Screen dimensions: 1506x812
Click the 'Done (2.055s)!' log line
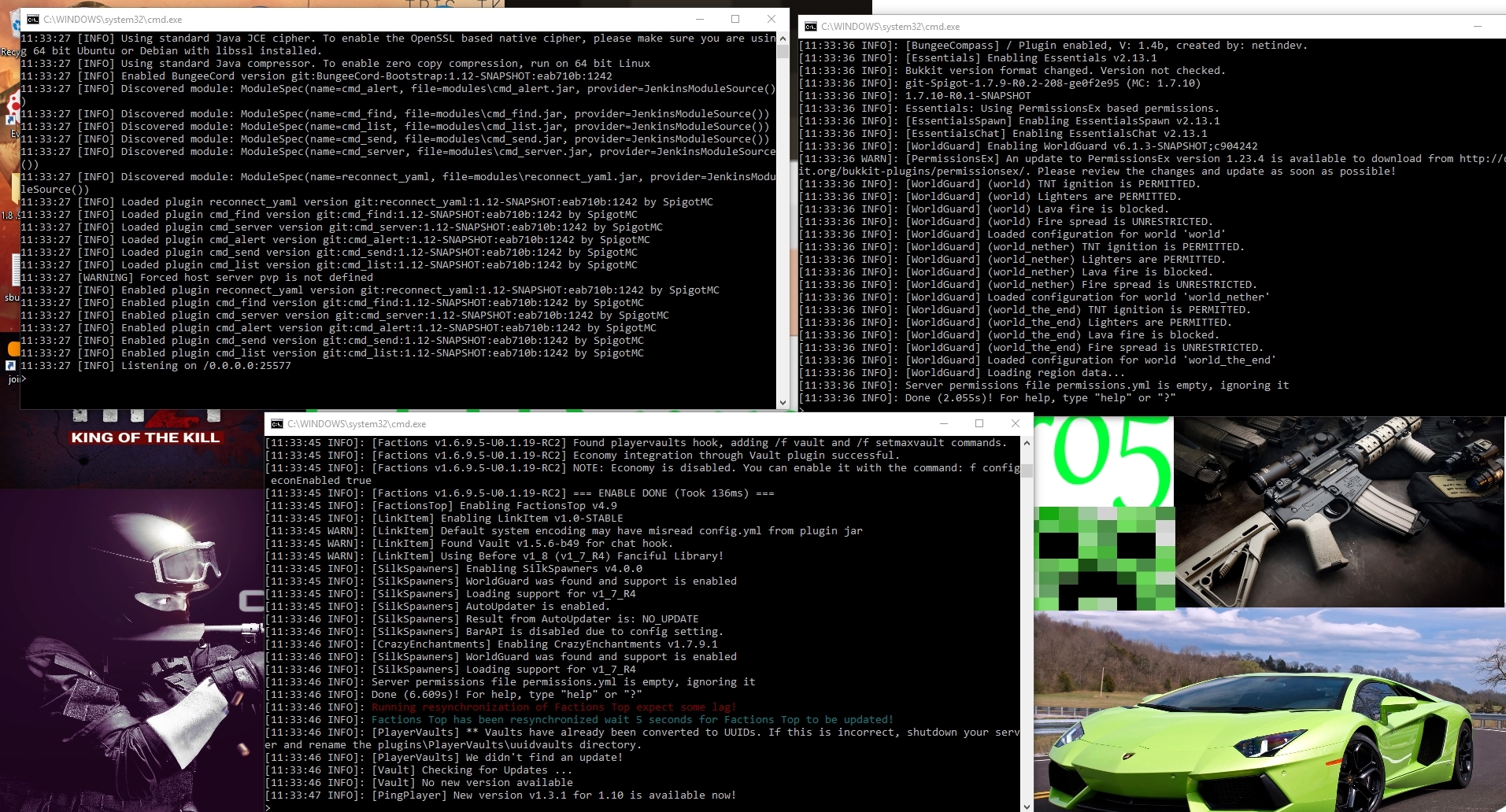click(987, 398)
